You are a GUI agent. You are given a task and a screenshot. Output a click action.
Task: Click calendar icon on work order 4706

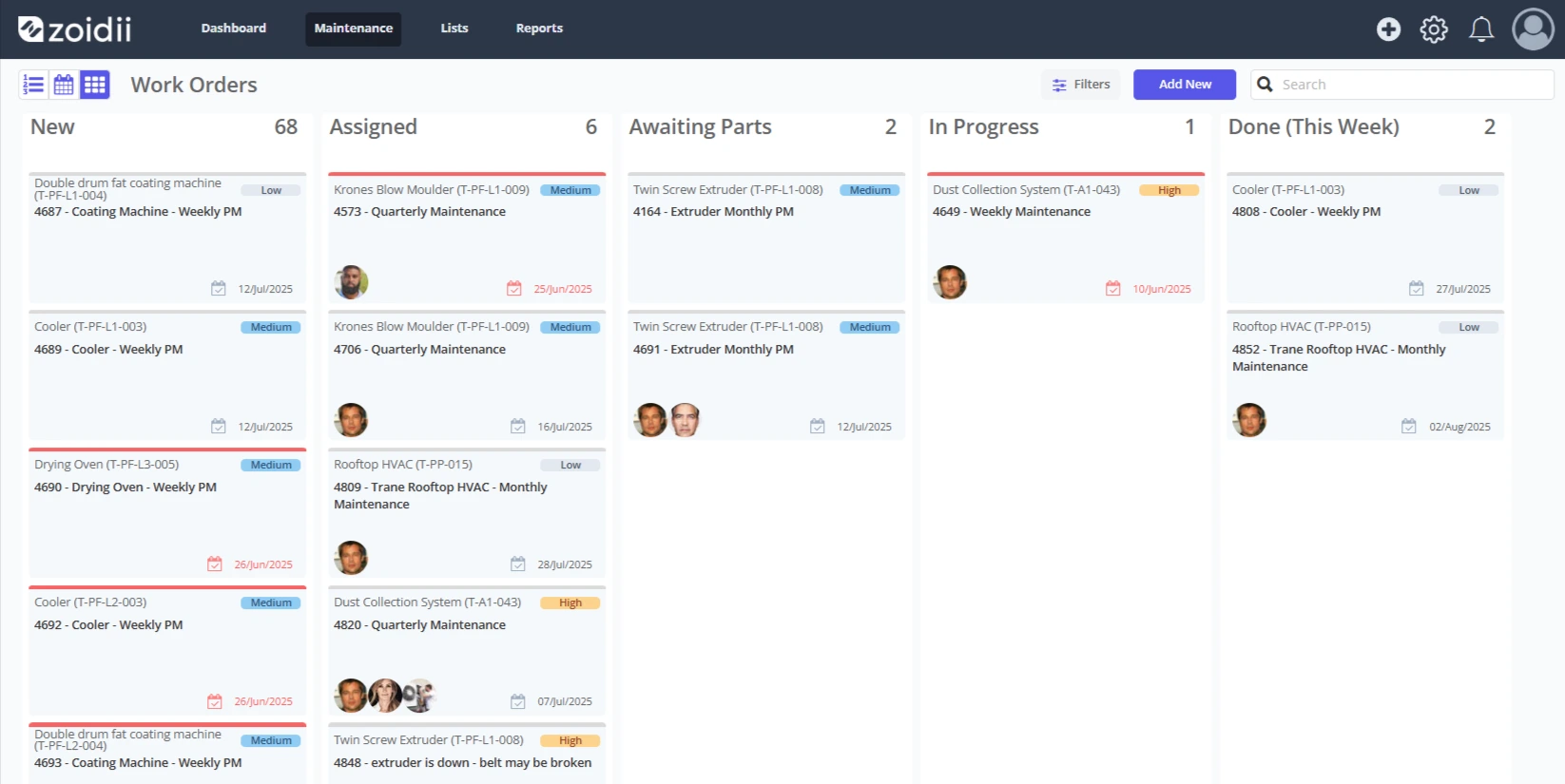click(518, 426)
